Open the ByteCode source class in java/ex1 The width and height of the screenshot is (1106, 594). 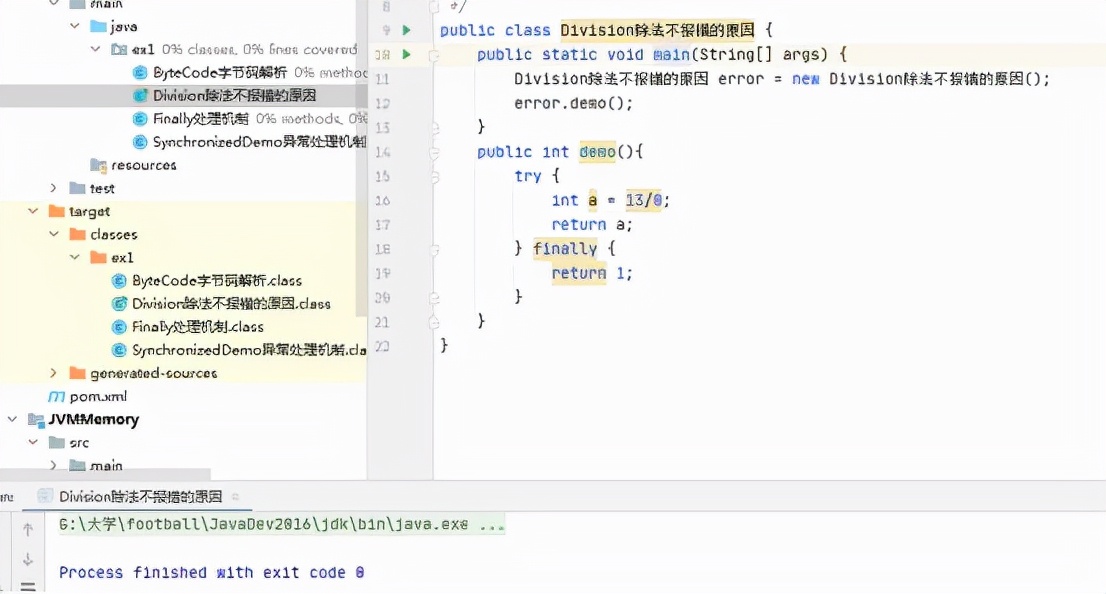220,72
